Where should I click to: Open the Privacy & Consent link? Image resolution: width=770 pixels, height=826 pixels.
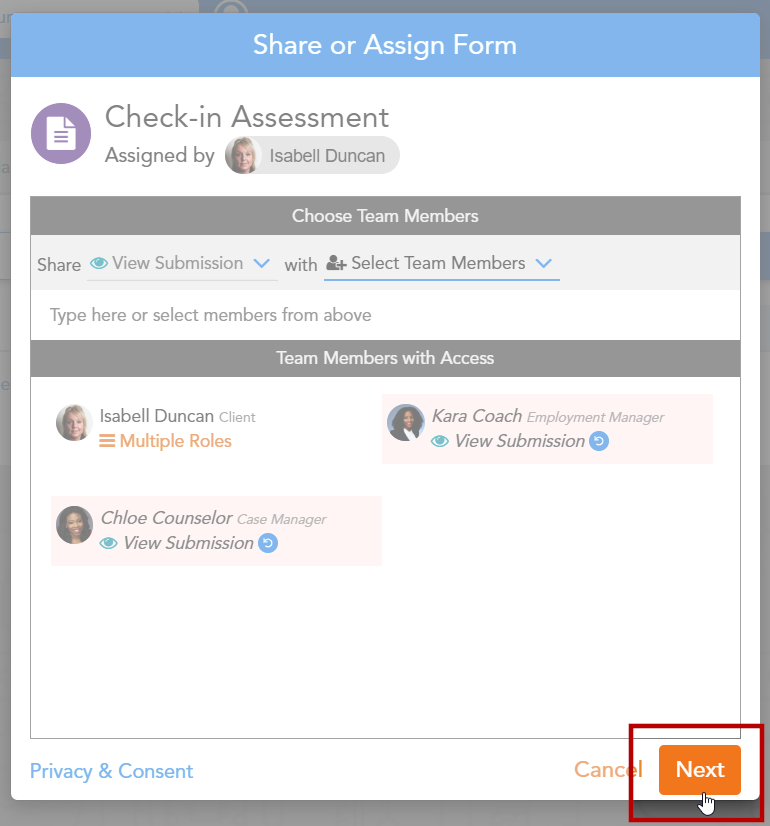(x=111, y=771)
